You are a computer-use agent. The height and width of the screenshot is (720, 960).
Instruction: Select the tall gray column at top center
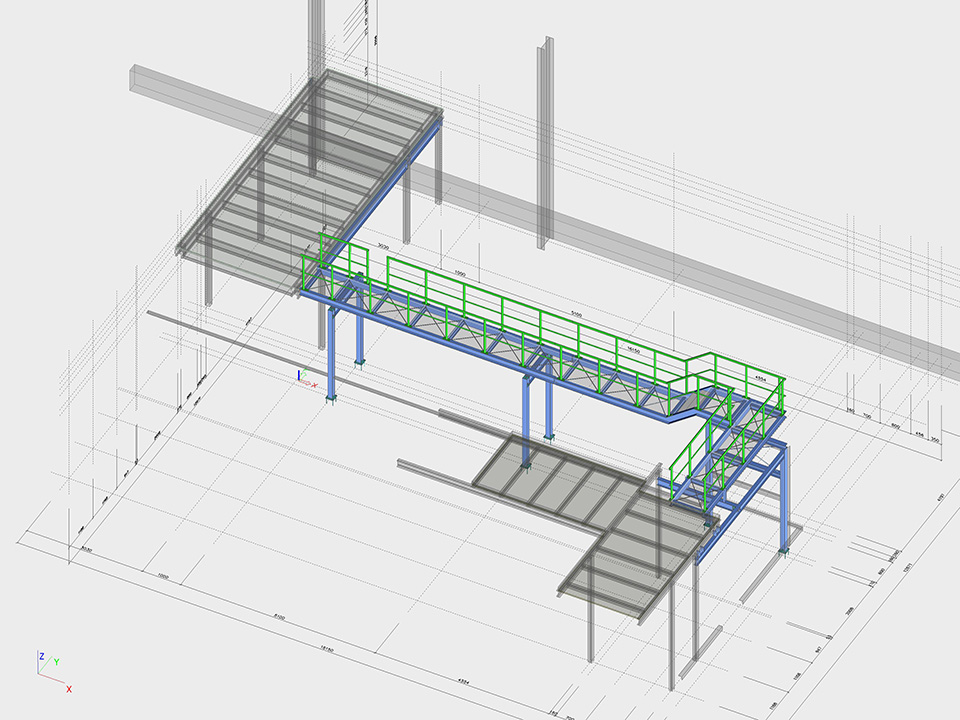click(x=545, y=140)
